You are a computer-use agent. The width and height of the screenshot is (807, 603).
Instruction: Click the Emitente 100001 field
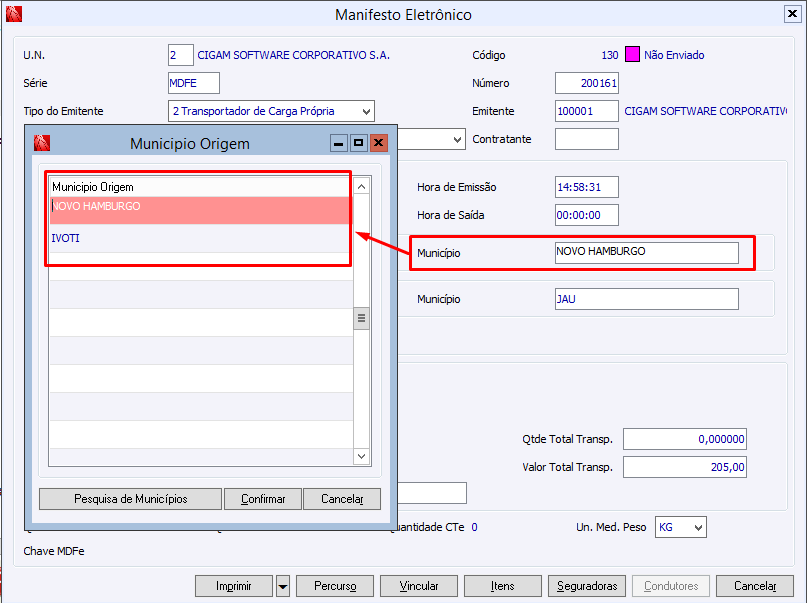(x=587, y=111)
